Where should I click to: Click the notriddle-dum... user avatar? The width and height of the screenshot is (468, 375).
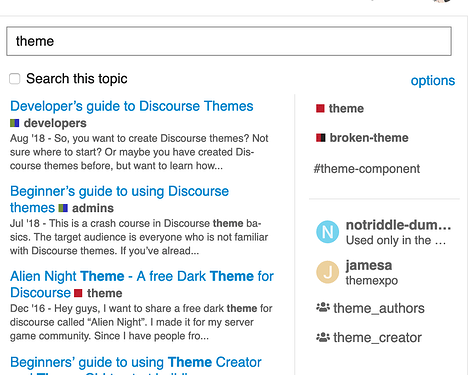click(x=328, y=232)
